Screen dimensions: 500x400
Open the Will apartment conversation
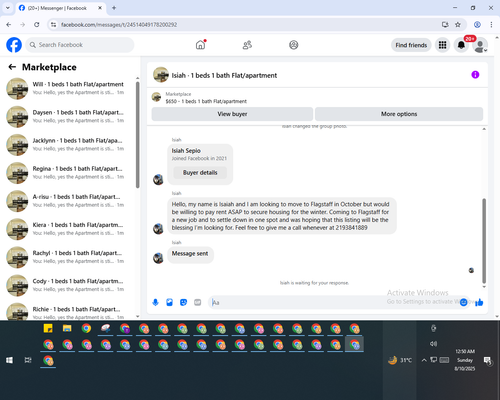(x=68, y=88)
